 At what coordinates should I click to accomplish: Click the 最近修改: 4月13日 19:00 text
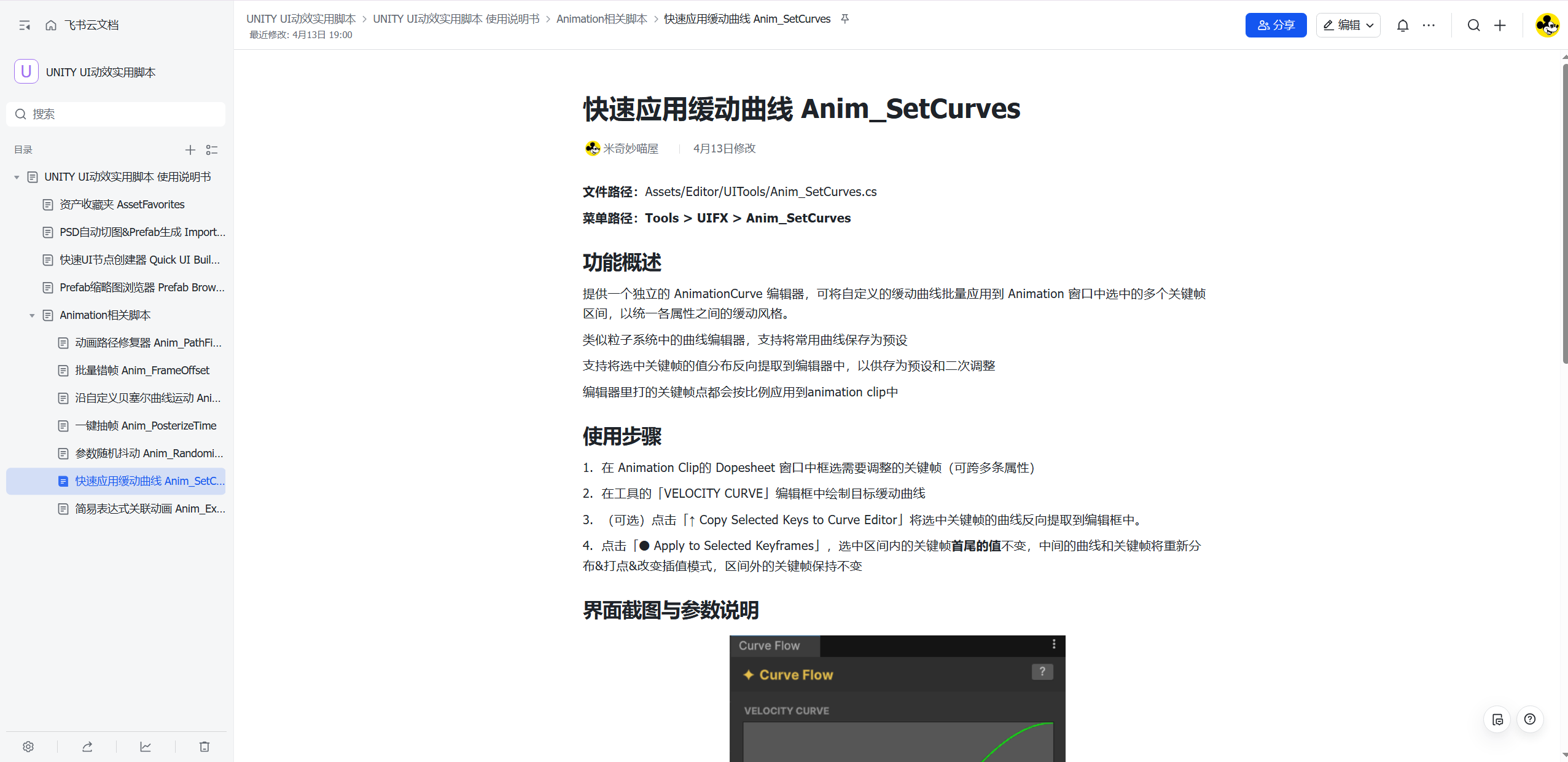301,35
